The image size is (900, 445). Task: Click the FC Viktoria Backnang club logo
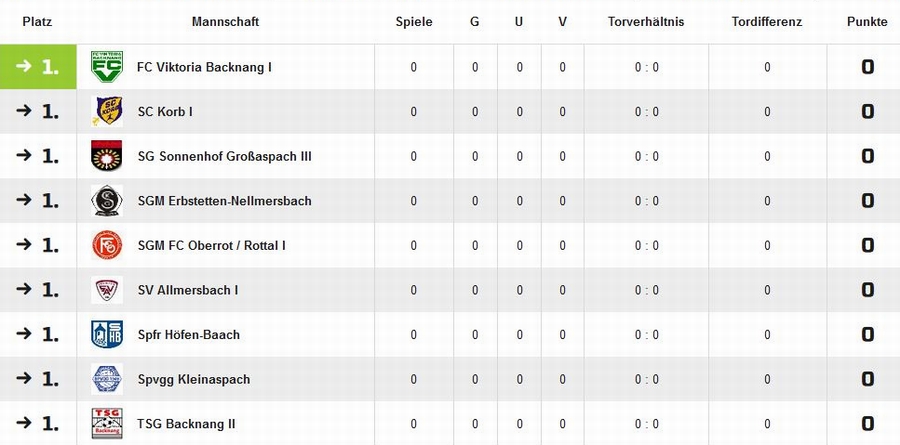[107, 67]
